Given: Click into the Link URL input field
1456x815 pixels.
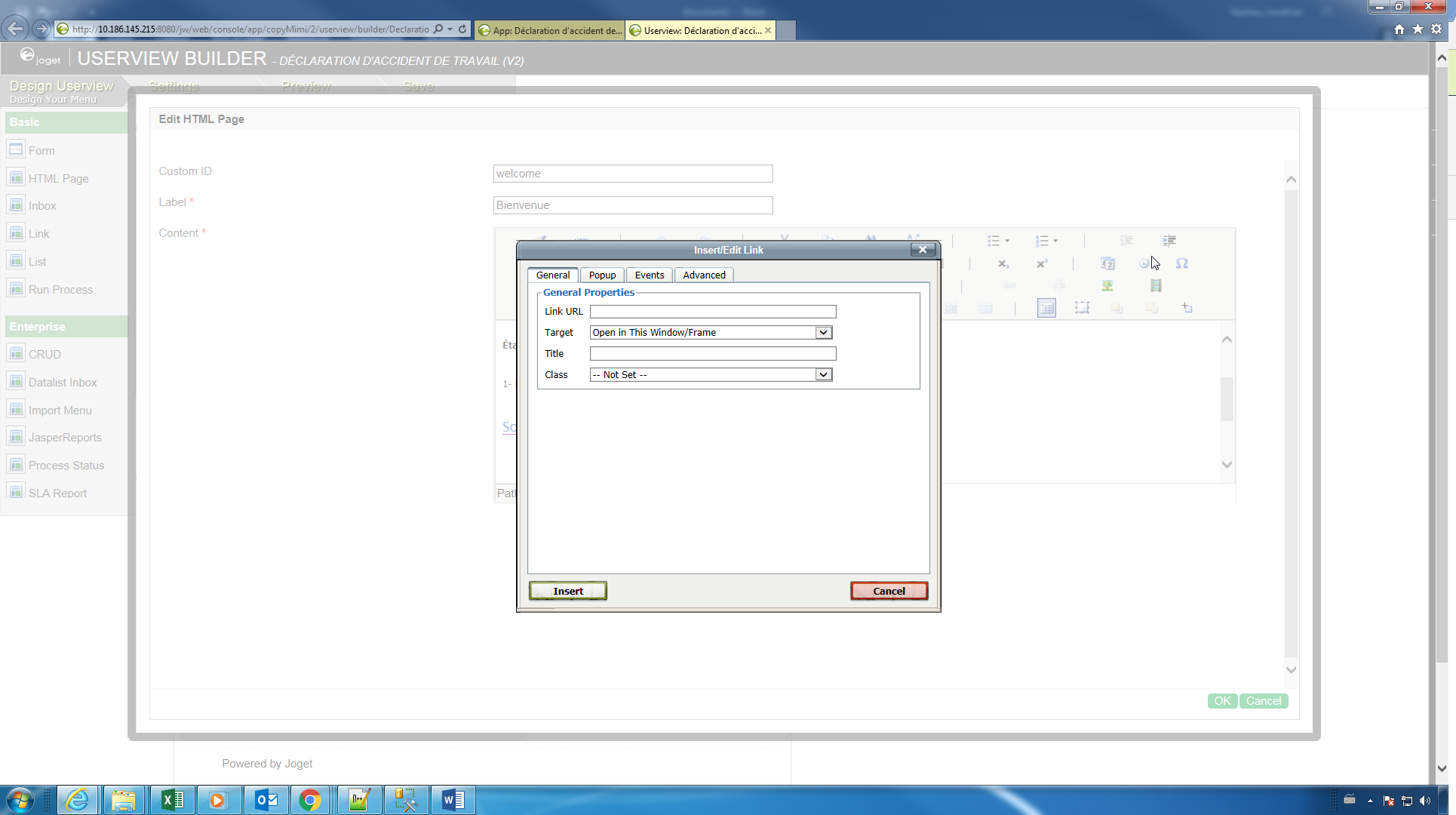Looking at the screenshot, I should click(712, 312).
